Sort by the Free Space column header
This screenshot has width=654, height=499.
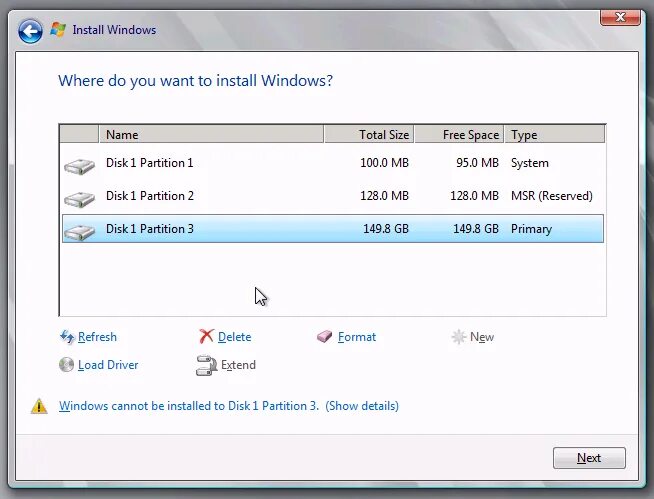pyautogui.click(x=459, y=134)
